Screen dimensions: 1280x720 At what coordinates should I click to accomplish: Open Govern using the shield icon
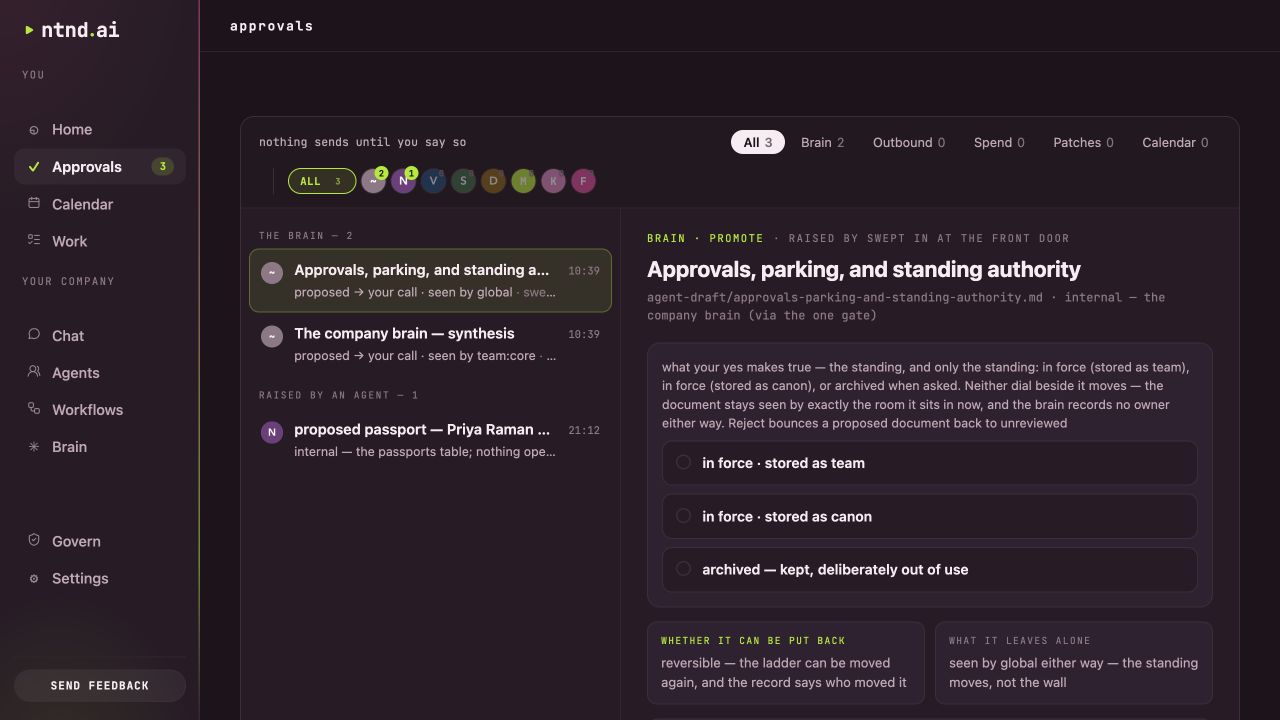point(34,541)
